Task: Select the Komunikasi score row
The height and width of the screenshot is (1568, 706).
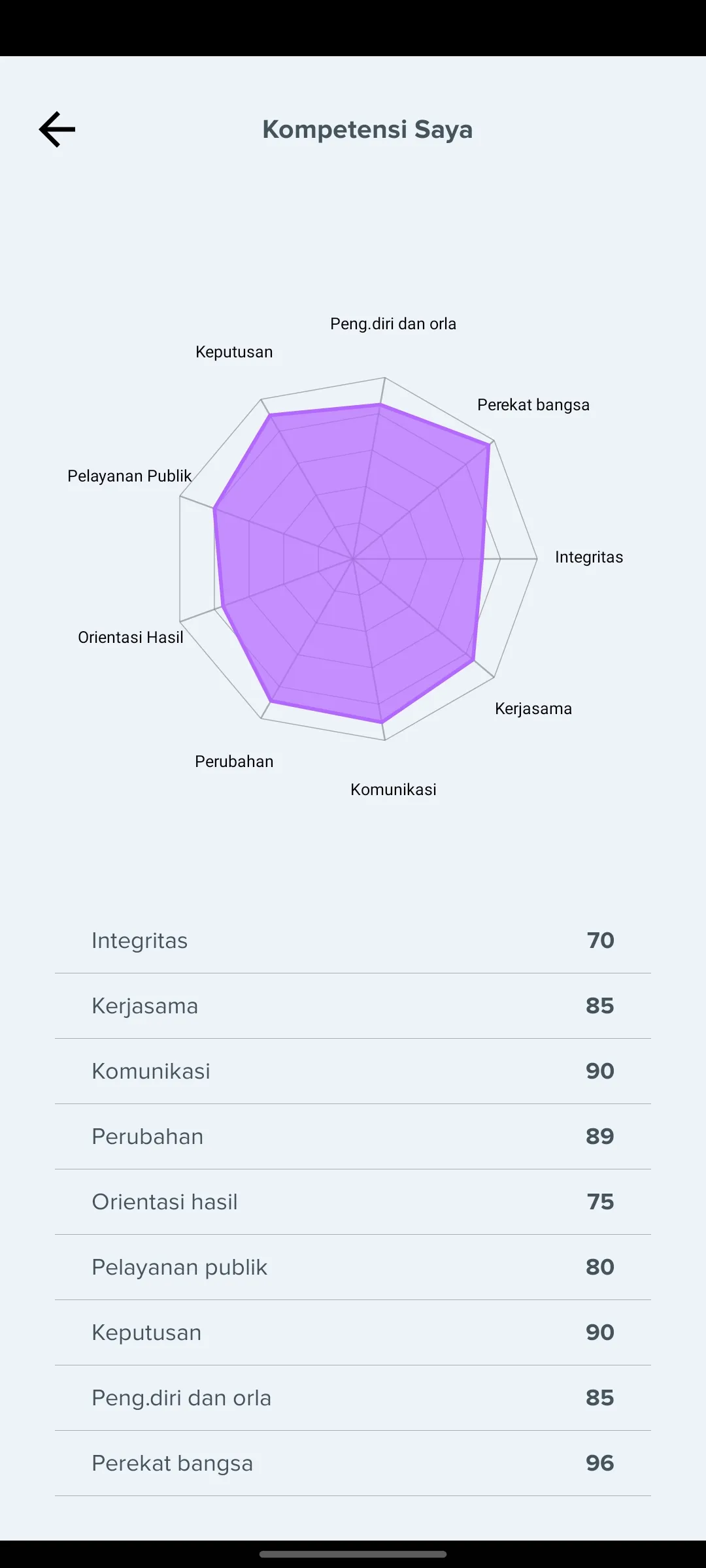Action: [x=353, y=1071]
